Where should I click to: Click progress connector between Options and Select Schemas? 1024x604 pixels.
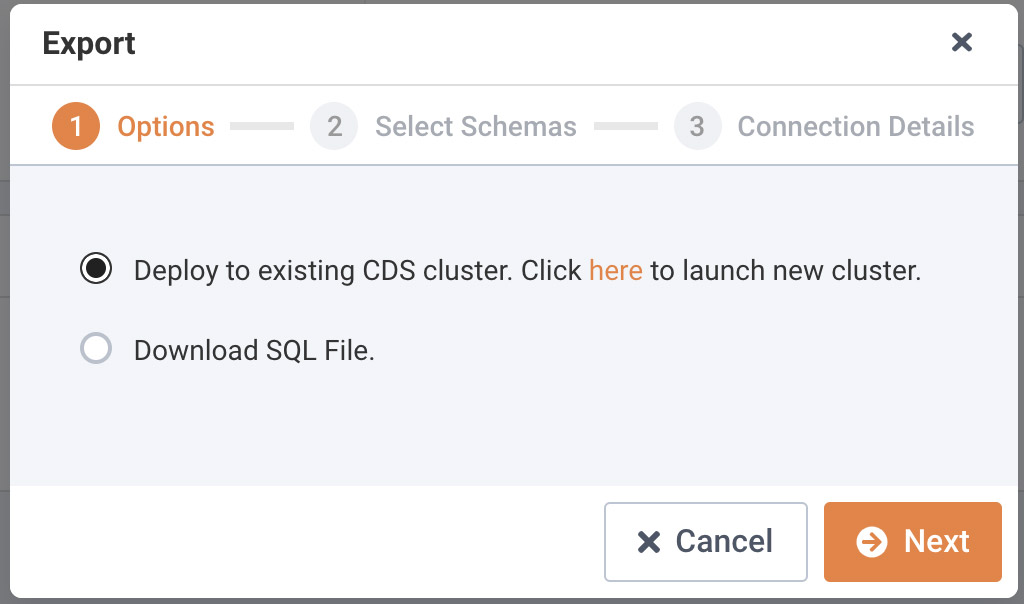click(x=262, y=127)
